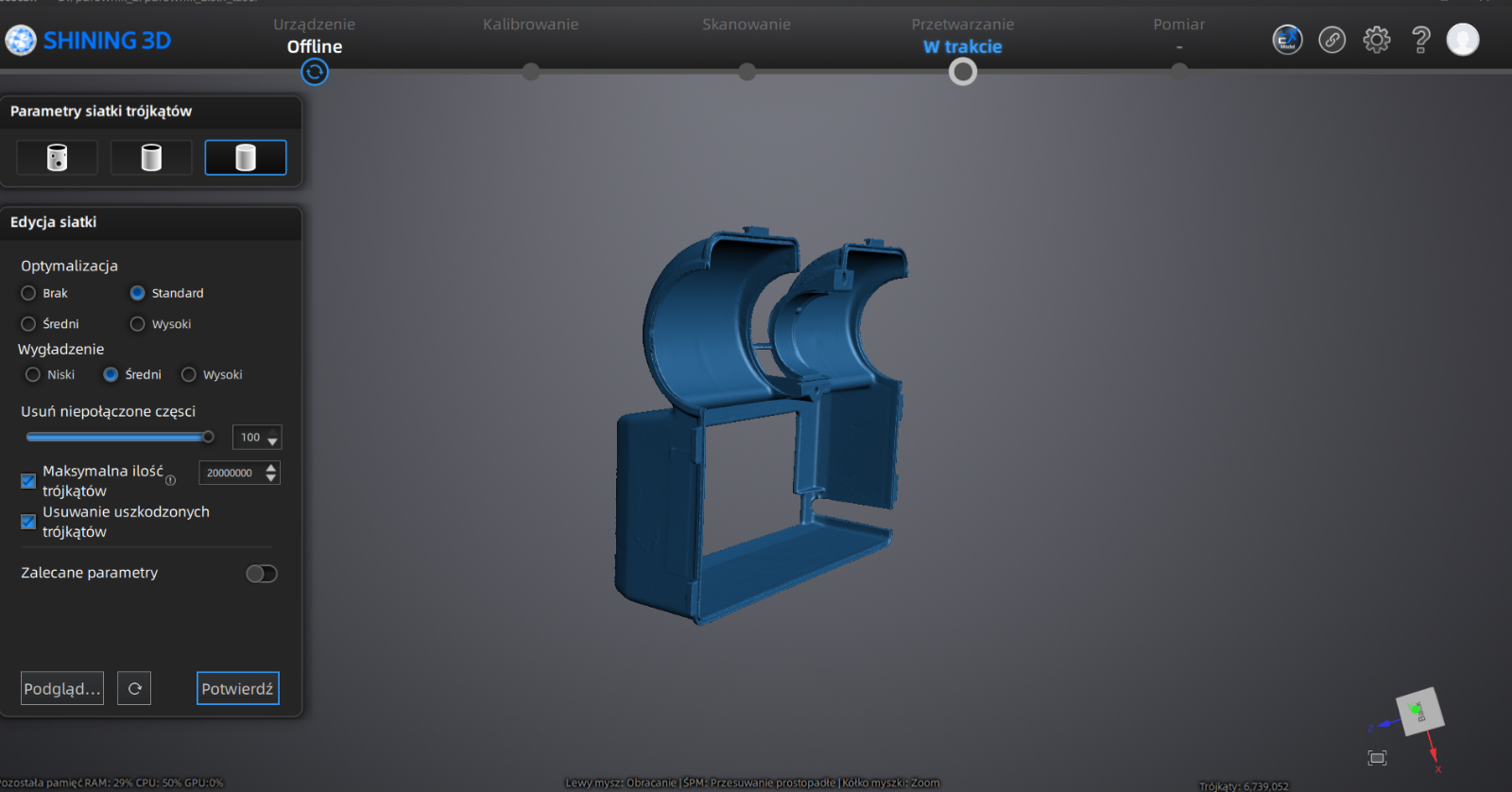Click the reset parameters refresh icon
Image resolution: width=1512 pixels, height=792 pixels.
point(134,689)
